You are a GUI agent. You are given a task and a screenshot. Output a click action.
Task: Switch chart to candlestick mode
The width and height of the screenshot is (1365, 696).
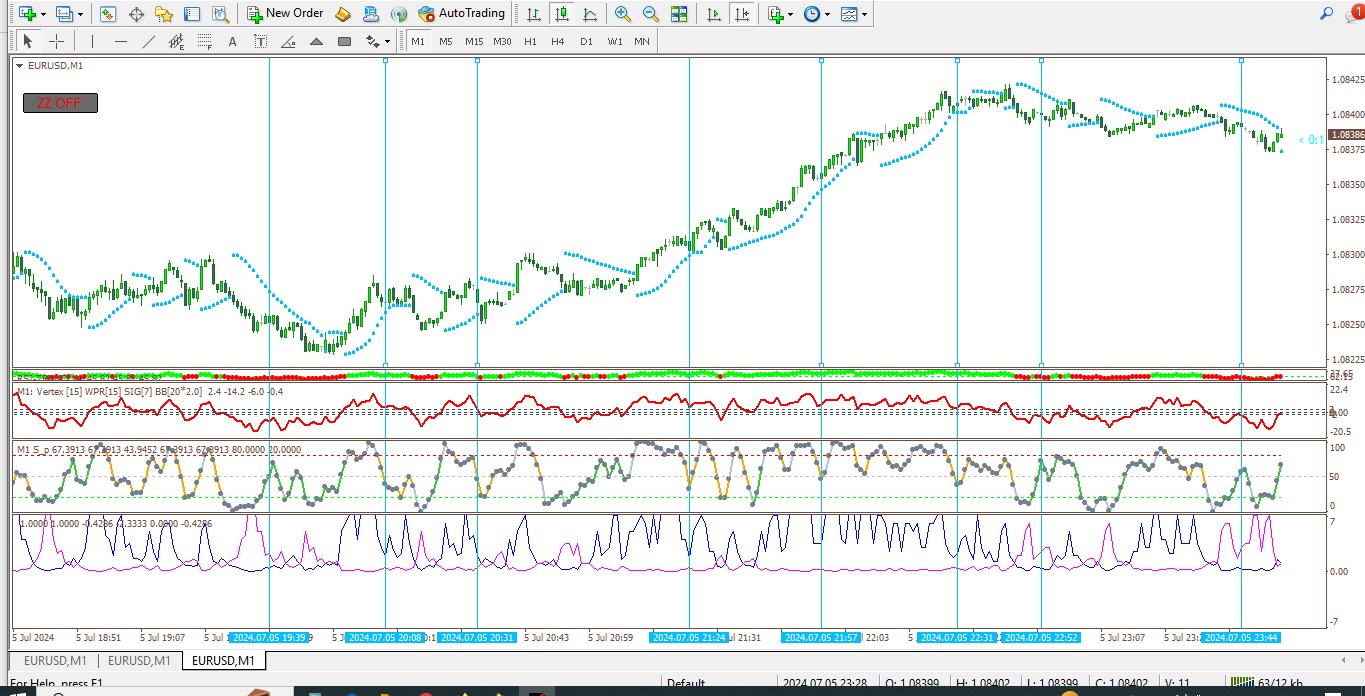pyautogui.click(x=562, y=14)
